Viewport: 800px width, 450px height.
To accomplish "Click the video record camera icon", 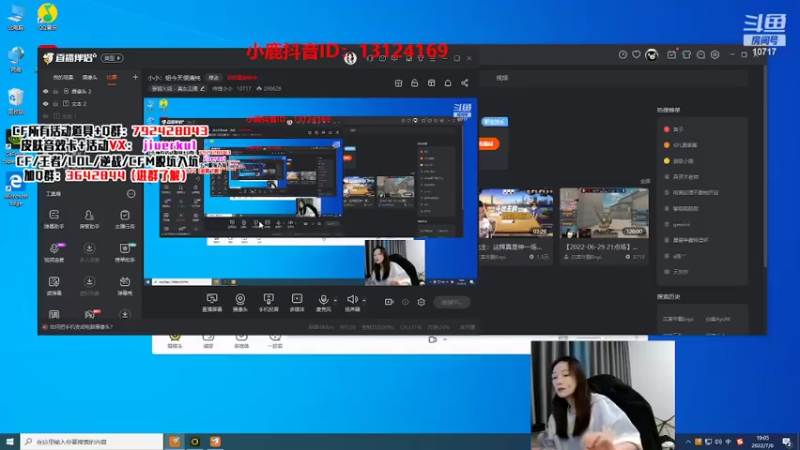I will pyautogui.click(x=389, y=302).
